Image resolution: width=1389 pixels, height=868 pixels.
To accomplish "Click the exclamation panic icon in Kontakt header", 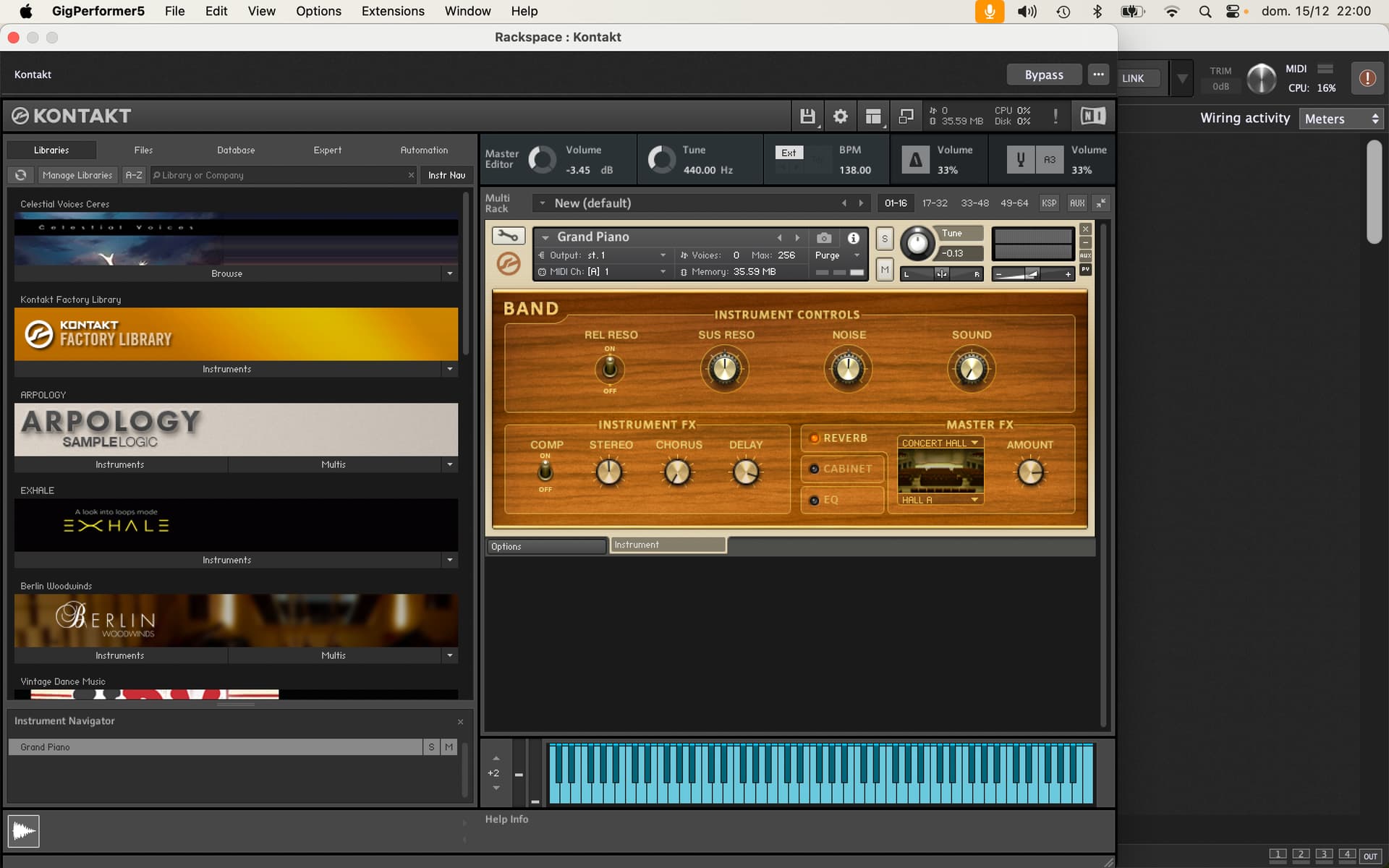I will point(1055,116).
